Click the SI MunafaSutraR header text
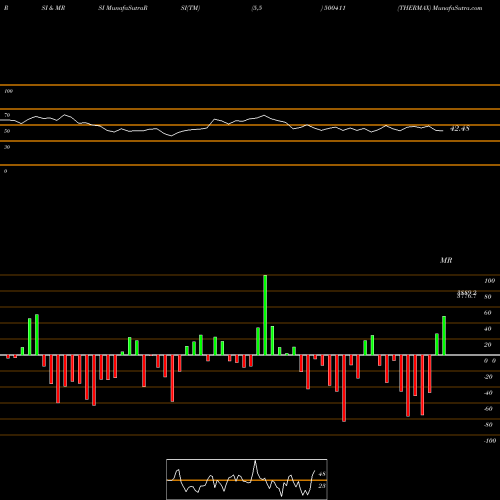The height and width of the screenshot is (500, 500). coord(123,8)
